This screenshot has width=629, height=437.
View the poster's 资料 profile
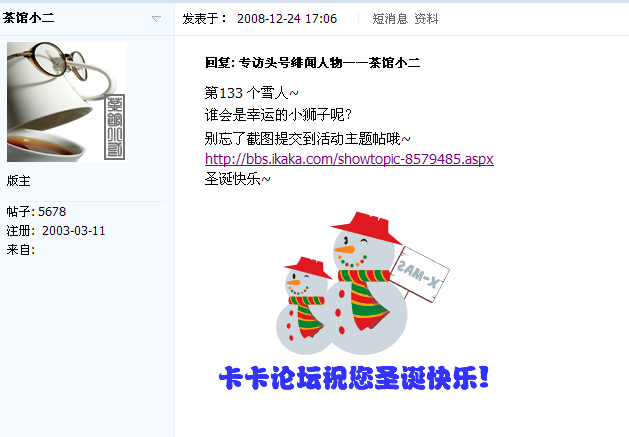click(426, 19)
